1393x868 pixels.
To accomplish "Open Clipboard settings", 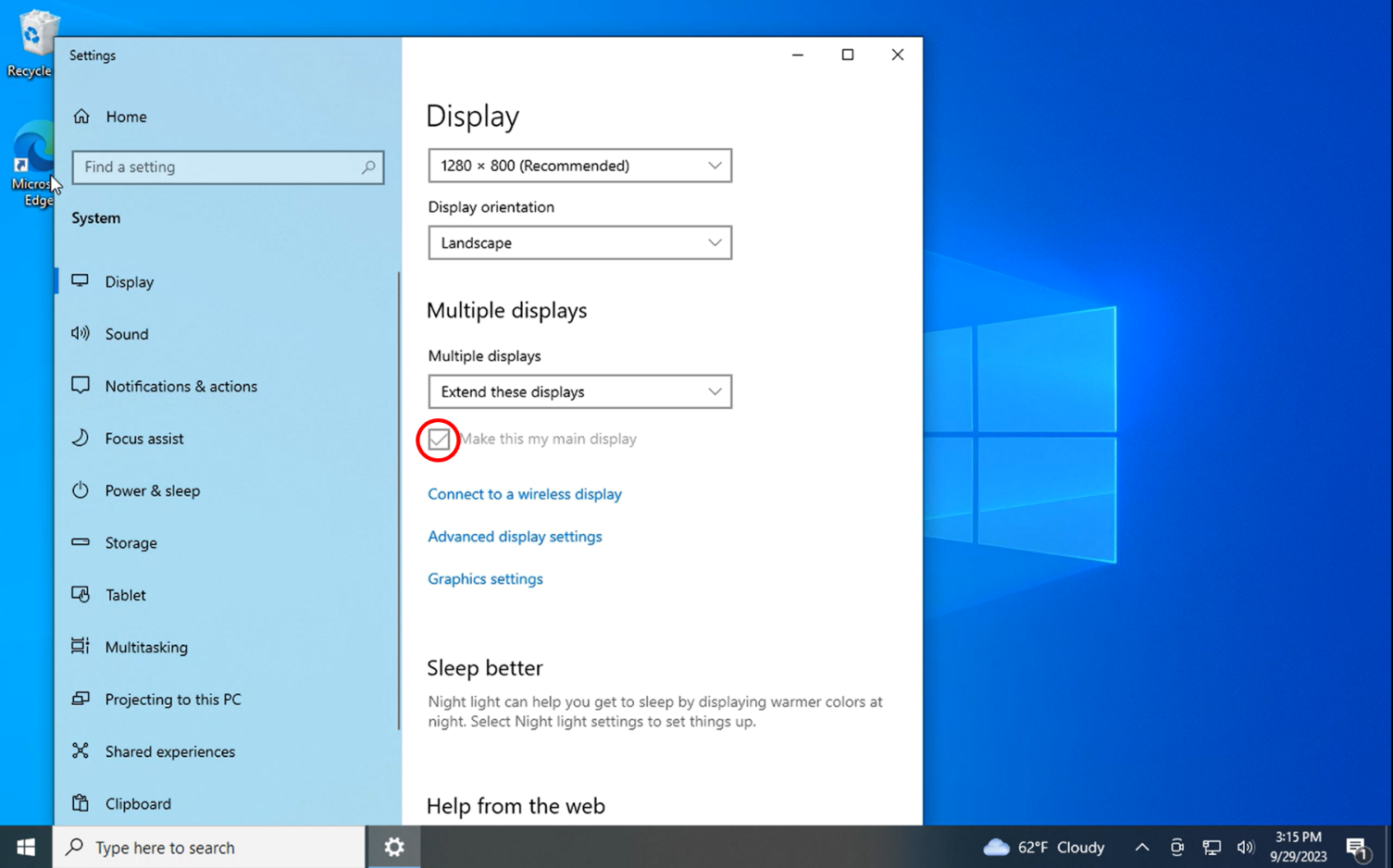I will click(x=80, y=803).
